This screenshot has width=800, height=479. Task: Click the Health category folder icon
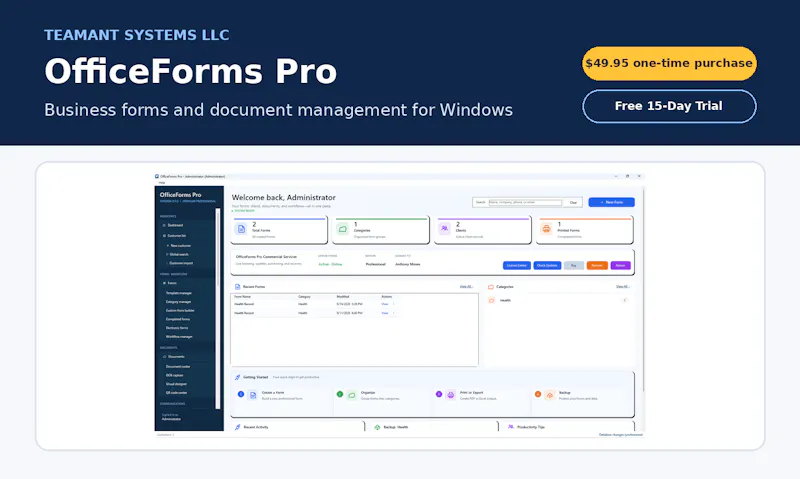[491, 300]
